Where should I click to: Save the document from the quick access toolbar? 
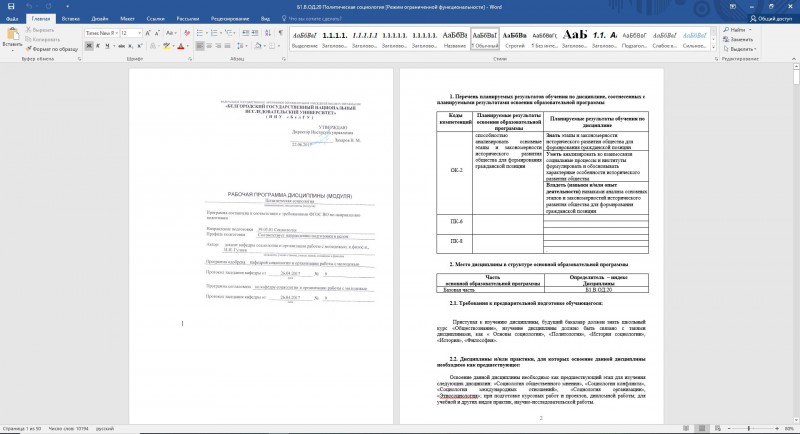point(11,7)
